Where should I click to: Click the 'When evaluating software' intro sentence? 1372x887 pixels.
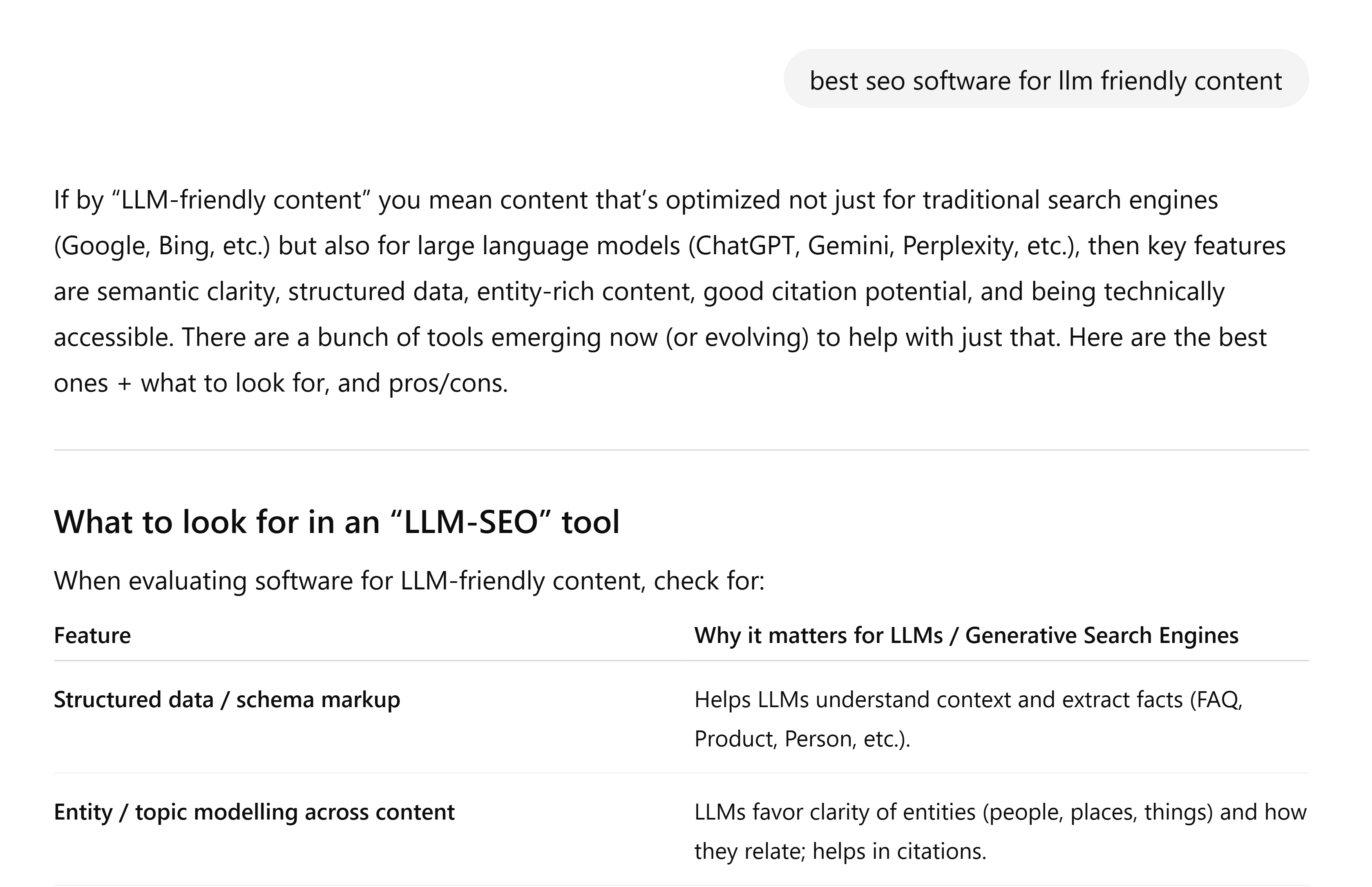pos(409,580)
